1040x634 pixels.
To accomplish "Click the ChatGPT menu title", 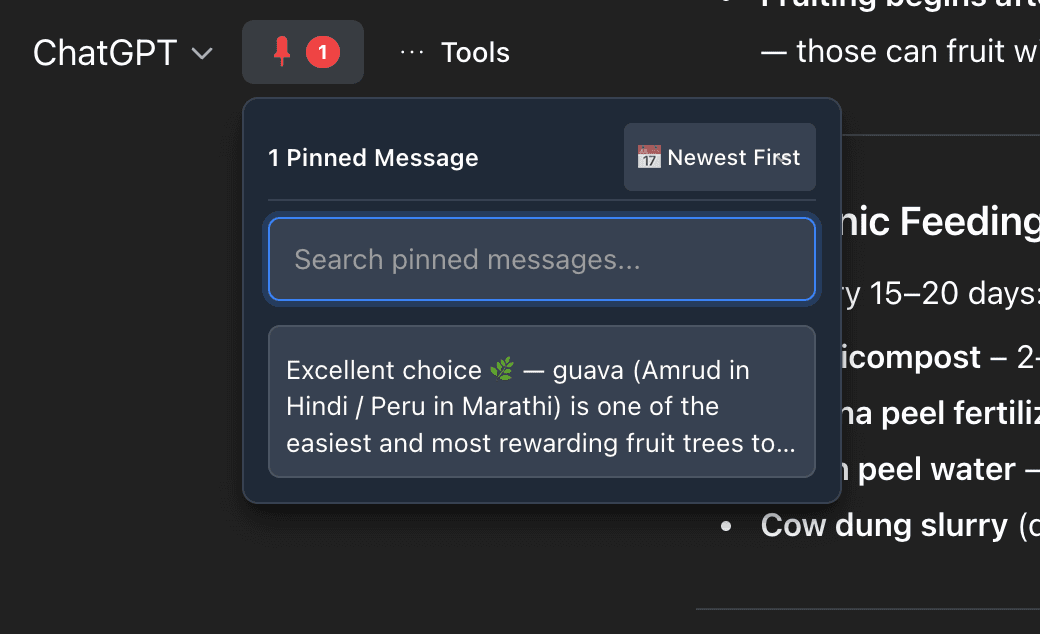I will [105, 52].
